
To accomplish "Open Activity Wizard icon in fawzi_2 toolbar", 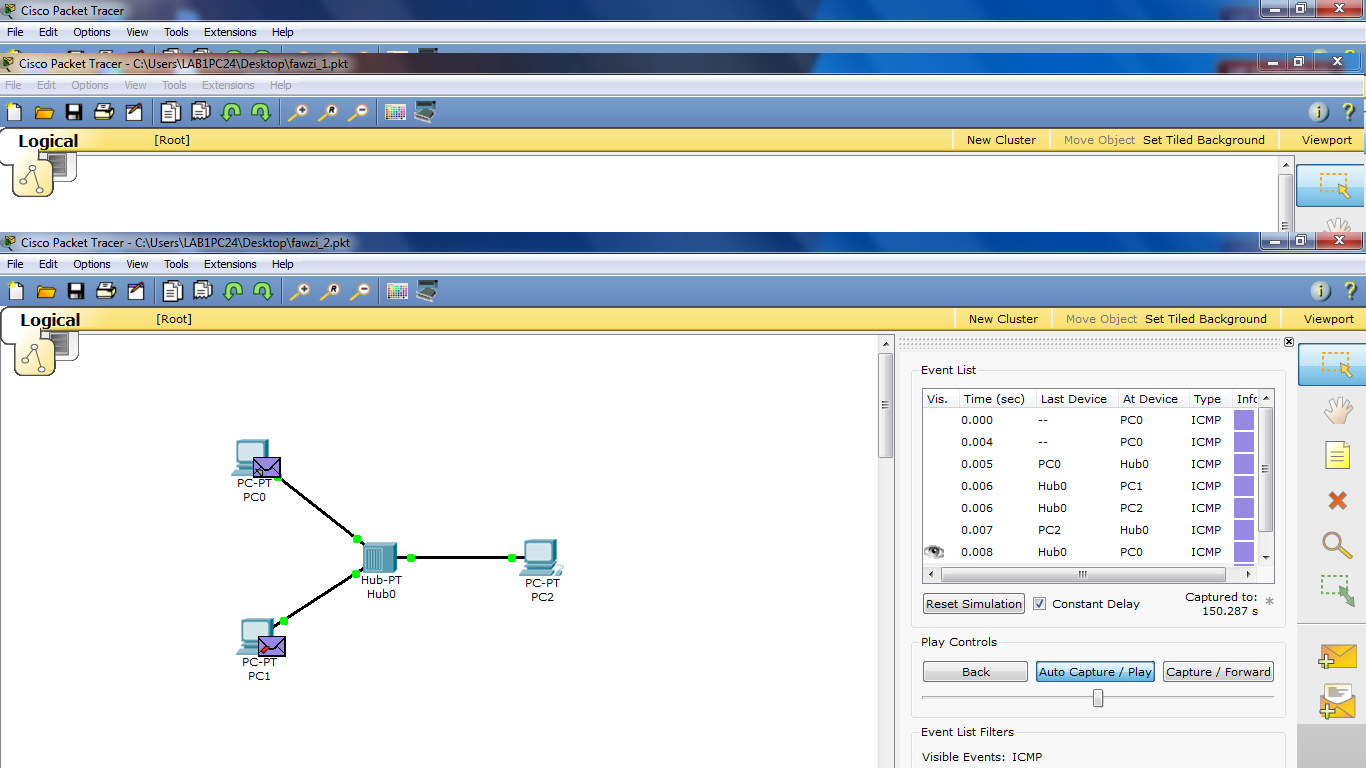I will pyautogui.click(x=134, y=291).
